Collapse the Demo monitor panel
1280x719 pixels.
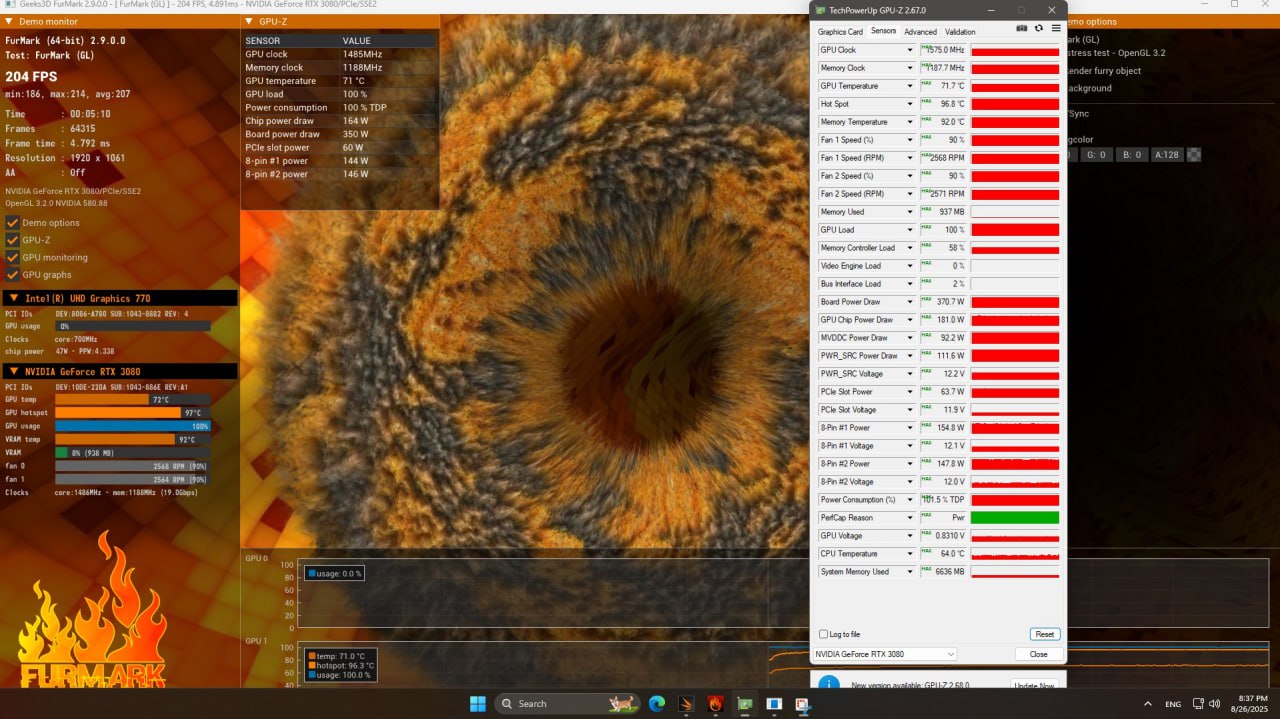tap(9, 21)
